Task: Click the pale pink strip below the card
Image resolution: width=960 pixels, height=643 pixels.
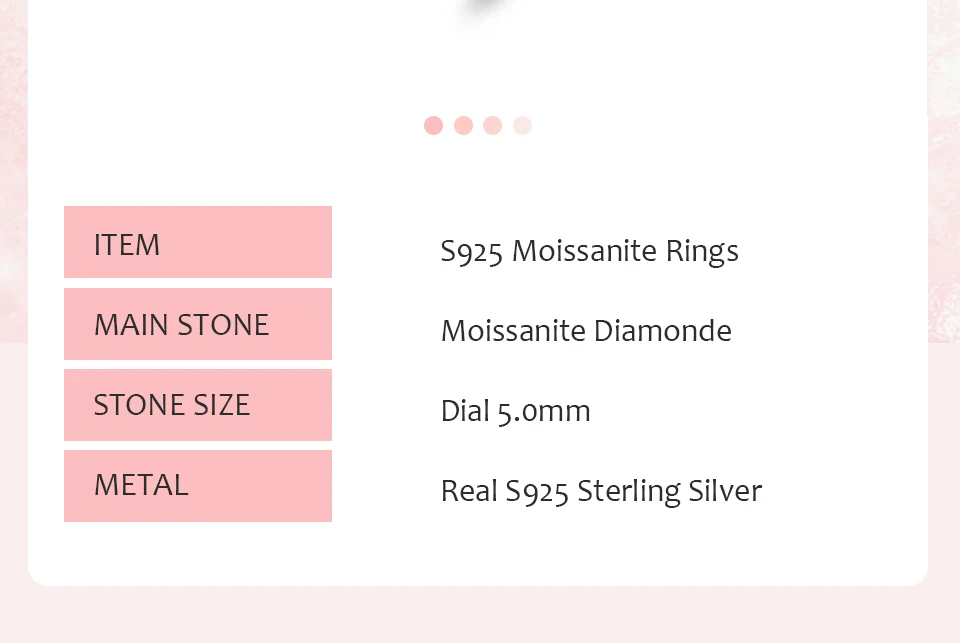Action: coord(480,614)
